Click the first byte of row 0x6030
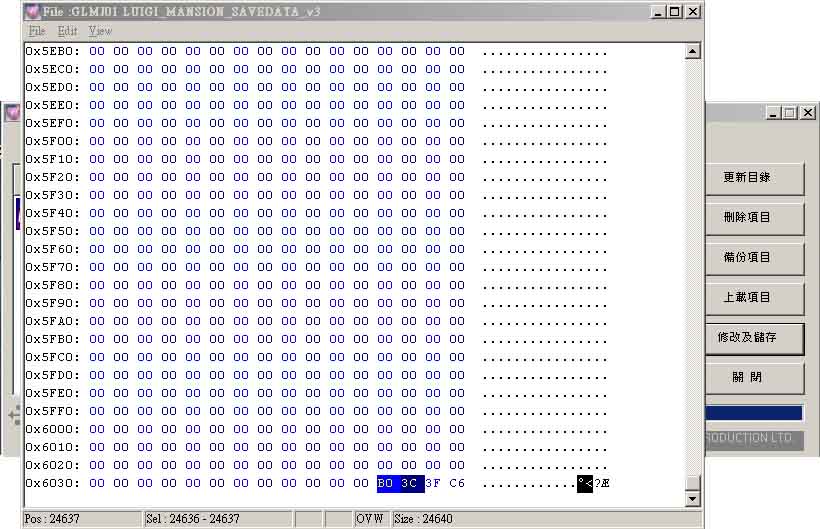Screen dimensions: 820x529 (x=97, y=484)
